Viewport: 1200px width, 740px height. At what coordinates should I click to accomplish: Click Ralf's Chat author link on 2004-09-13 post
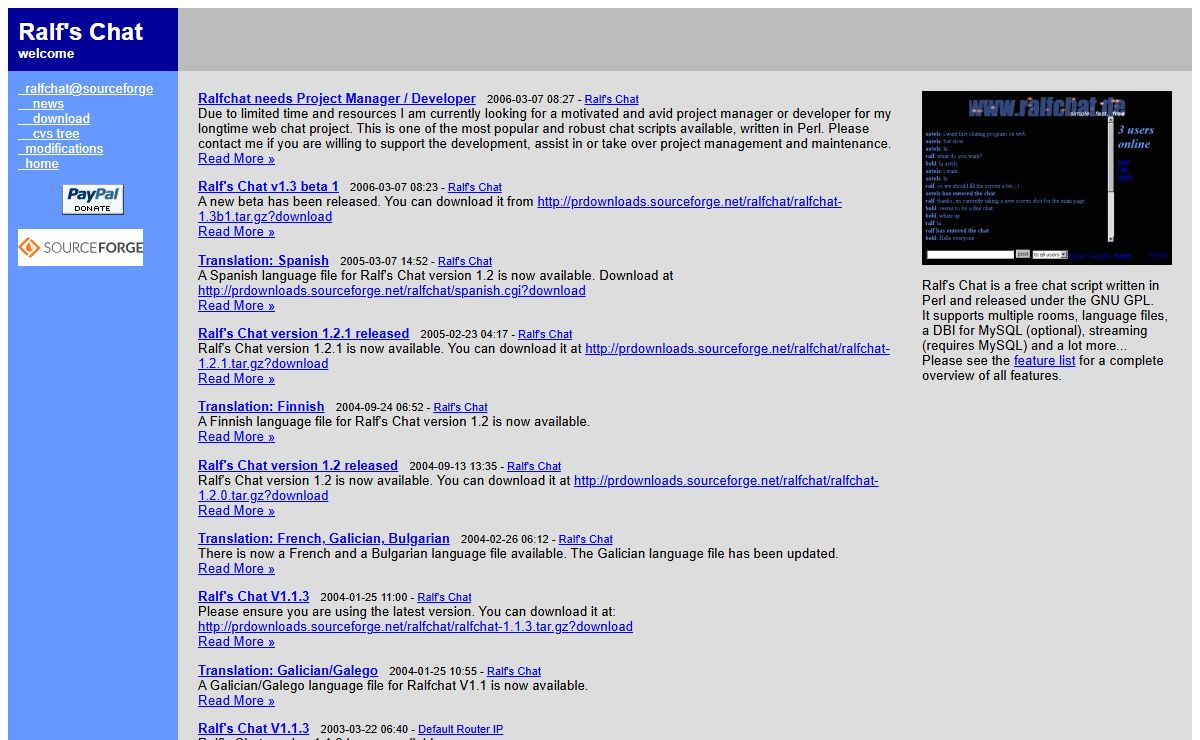[x=534, y=466]
